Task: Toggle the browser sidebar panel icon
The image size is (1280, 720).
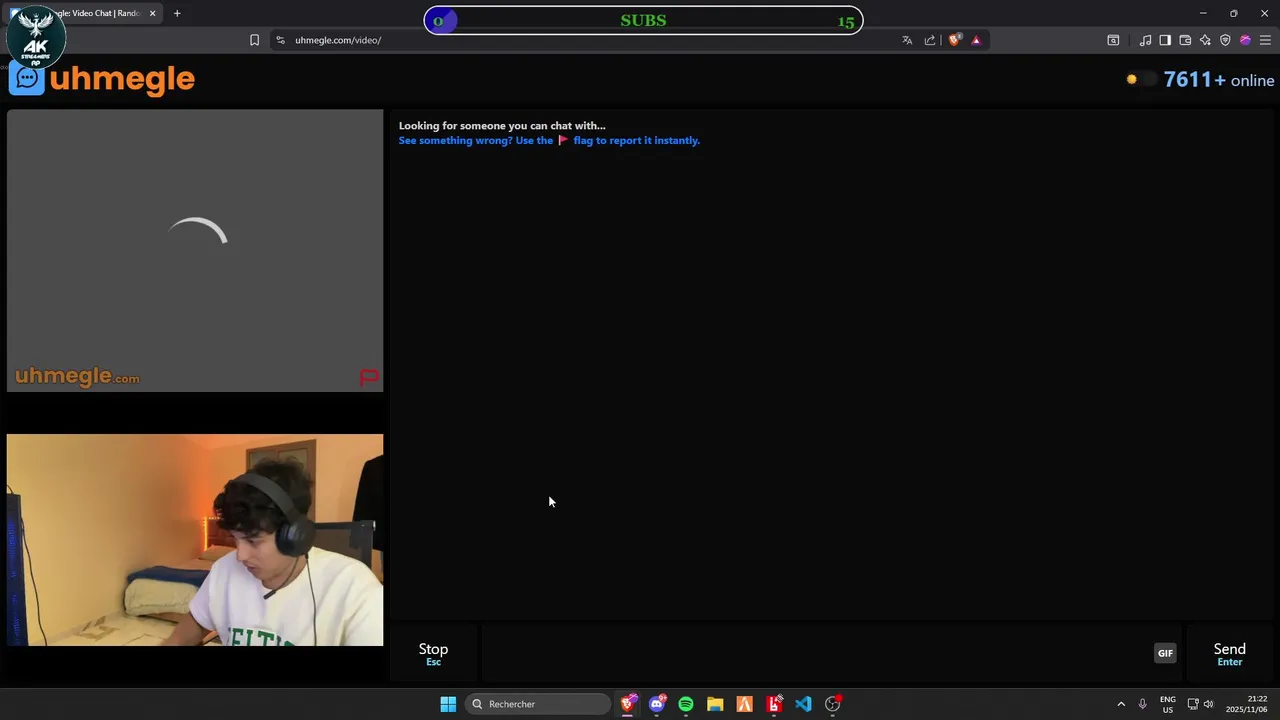Action: coord(1165,40)
